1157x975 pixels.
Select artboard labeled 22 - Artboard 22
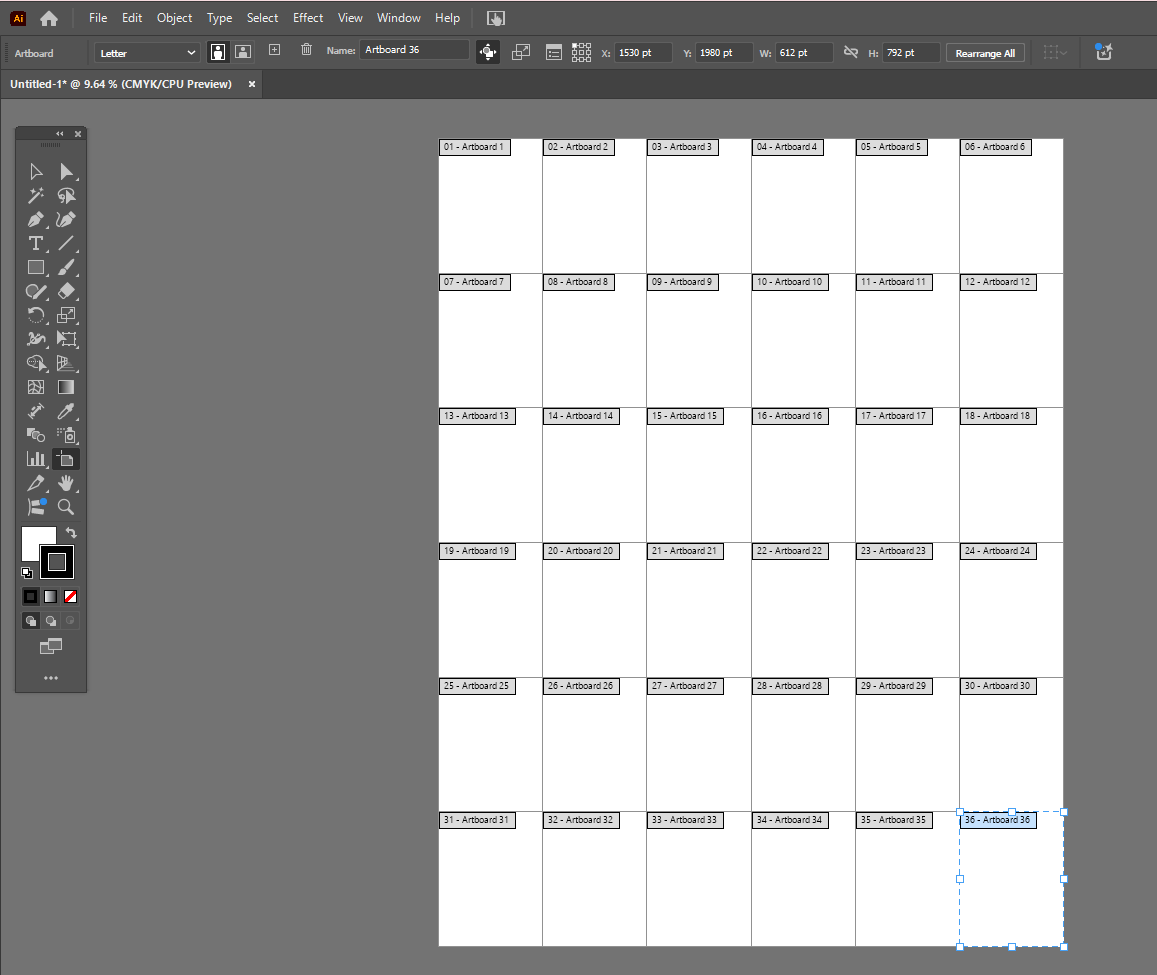(790, 551)
